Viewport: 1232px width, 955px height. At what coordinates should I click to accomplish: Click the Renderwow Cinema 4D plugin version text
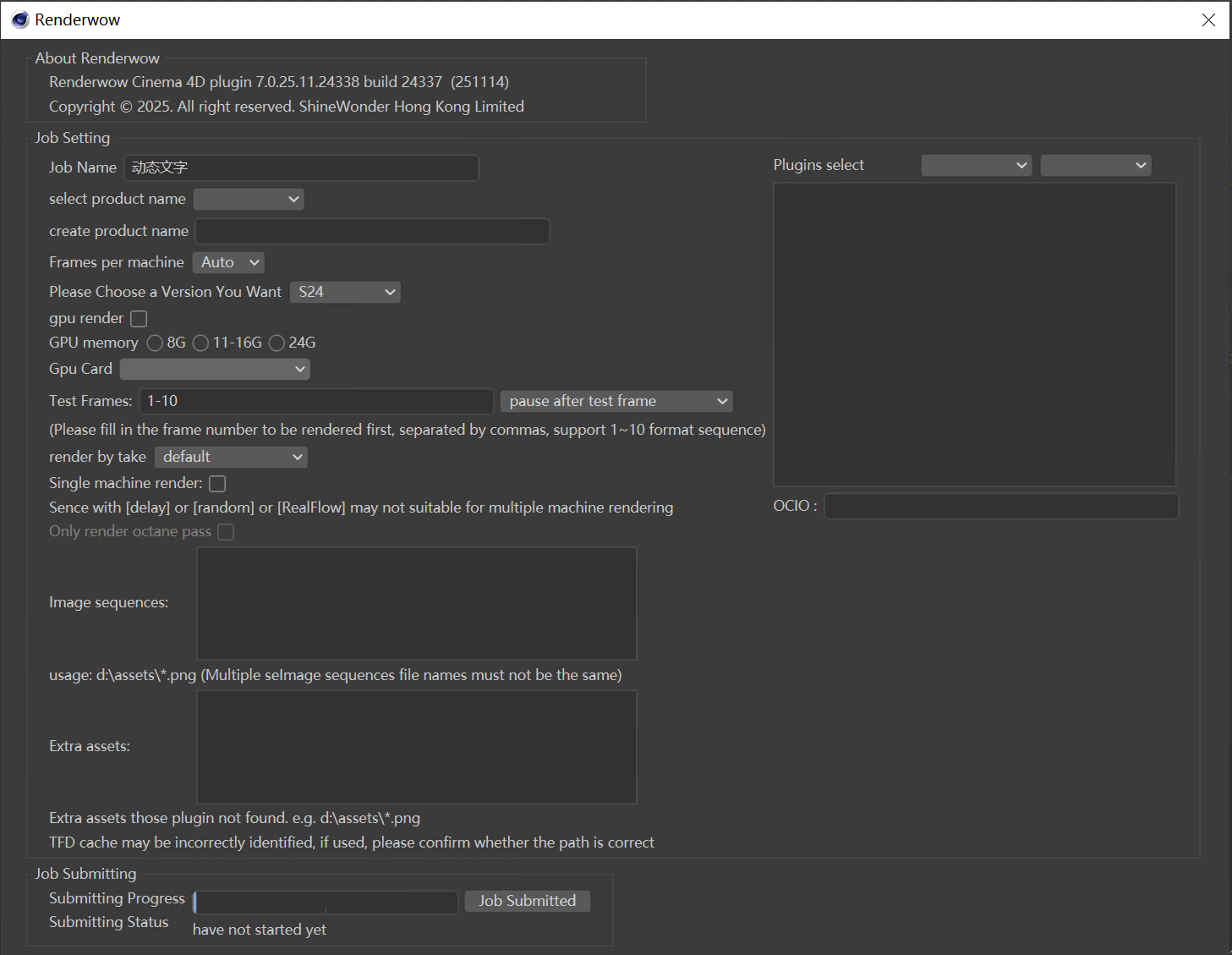pyautogui.click(x=279, y=82)
